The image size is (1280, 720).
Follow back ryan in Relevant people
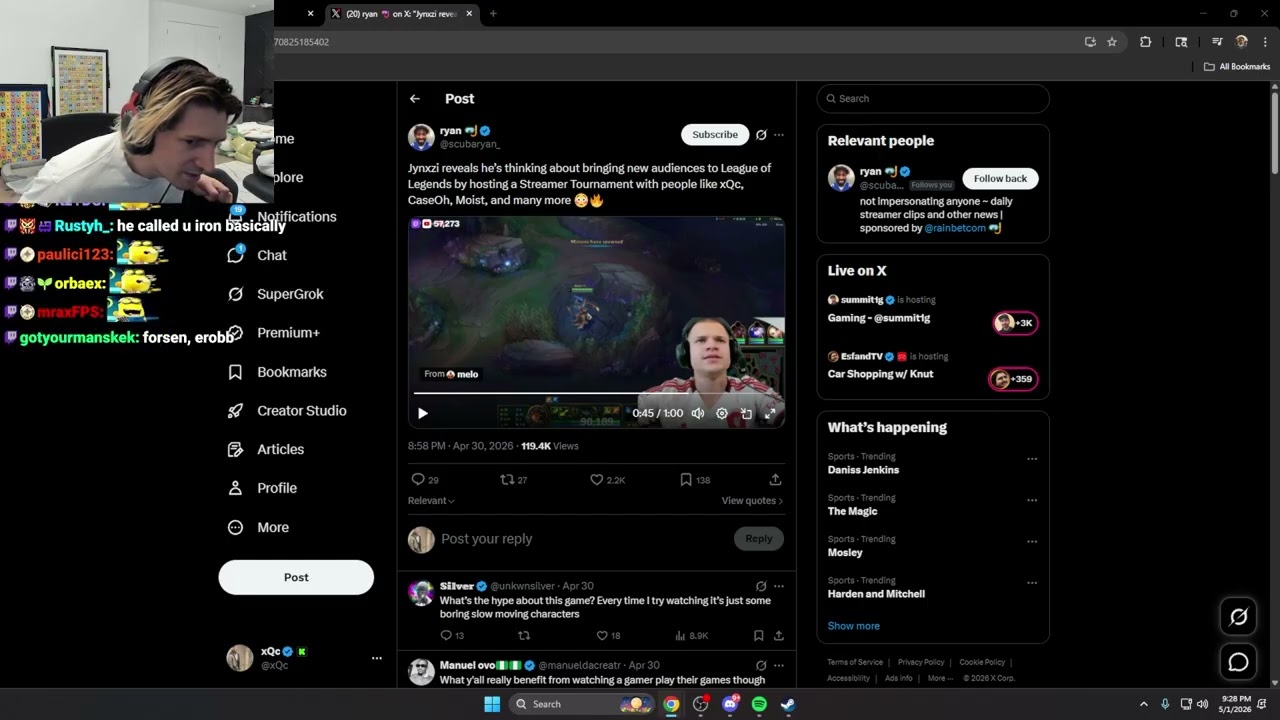(x=1000, y=178)
